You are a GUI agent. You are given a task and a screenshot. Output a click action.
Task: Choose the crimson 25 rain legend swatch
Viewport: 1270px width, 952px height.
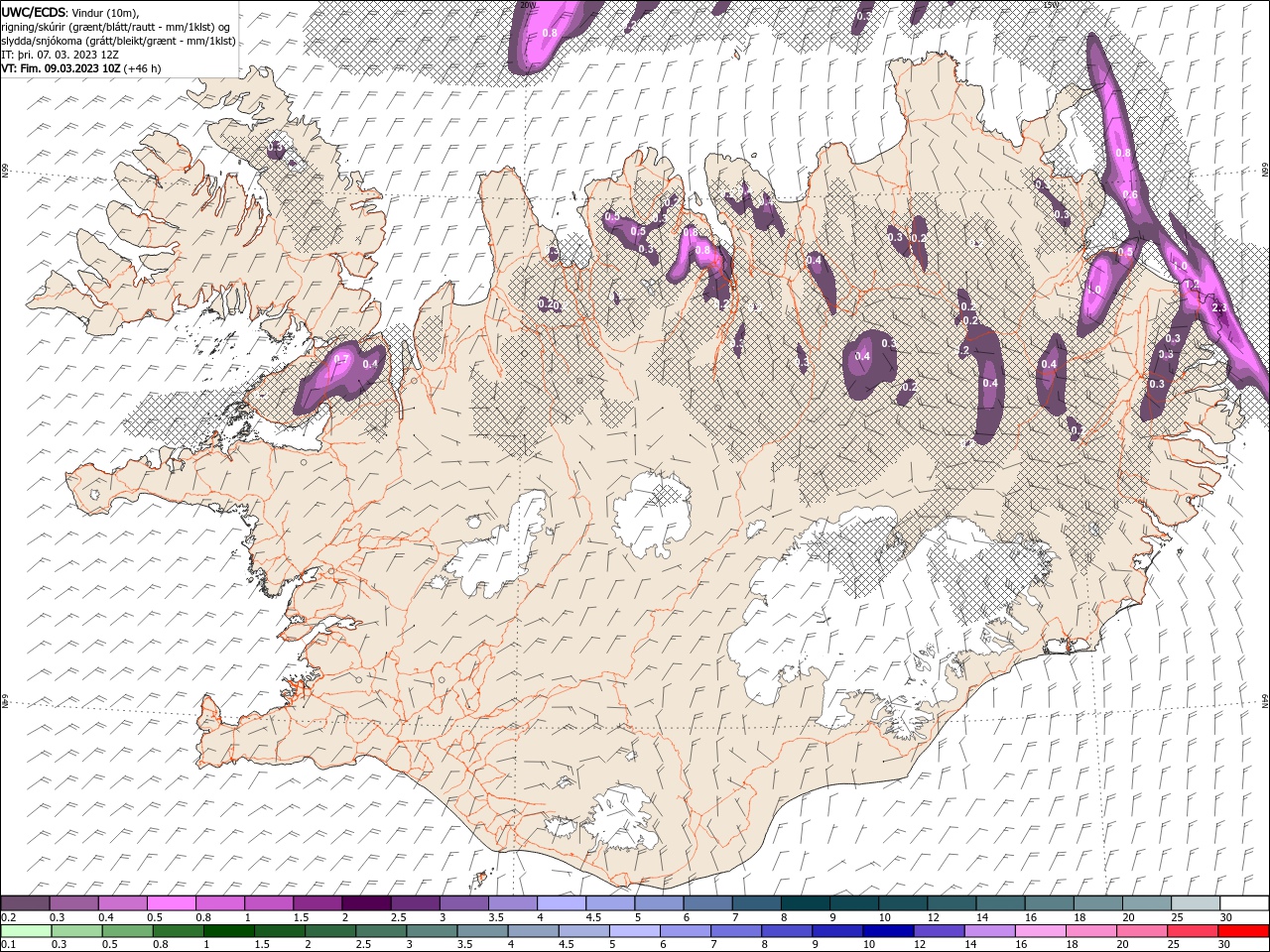click(x=1191, y=931)
